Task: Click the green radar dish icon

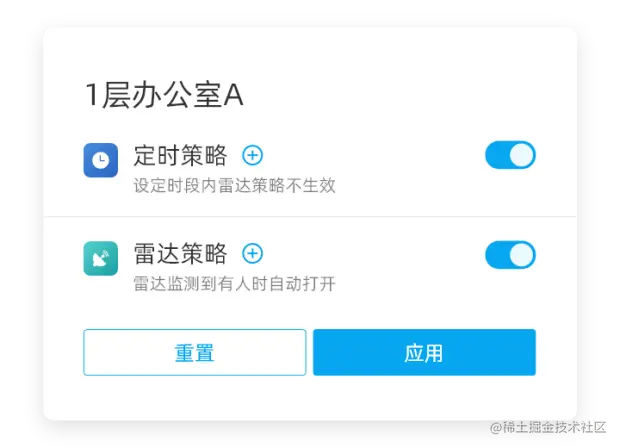Action: coord(100,258)
